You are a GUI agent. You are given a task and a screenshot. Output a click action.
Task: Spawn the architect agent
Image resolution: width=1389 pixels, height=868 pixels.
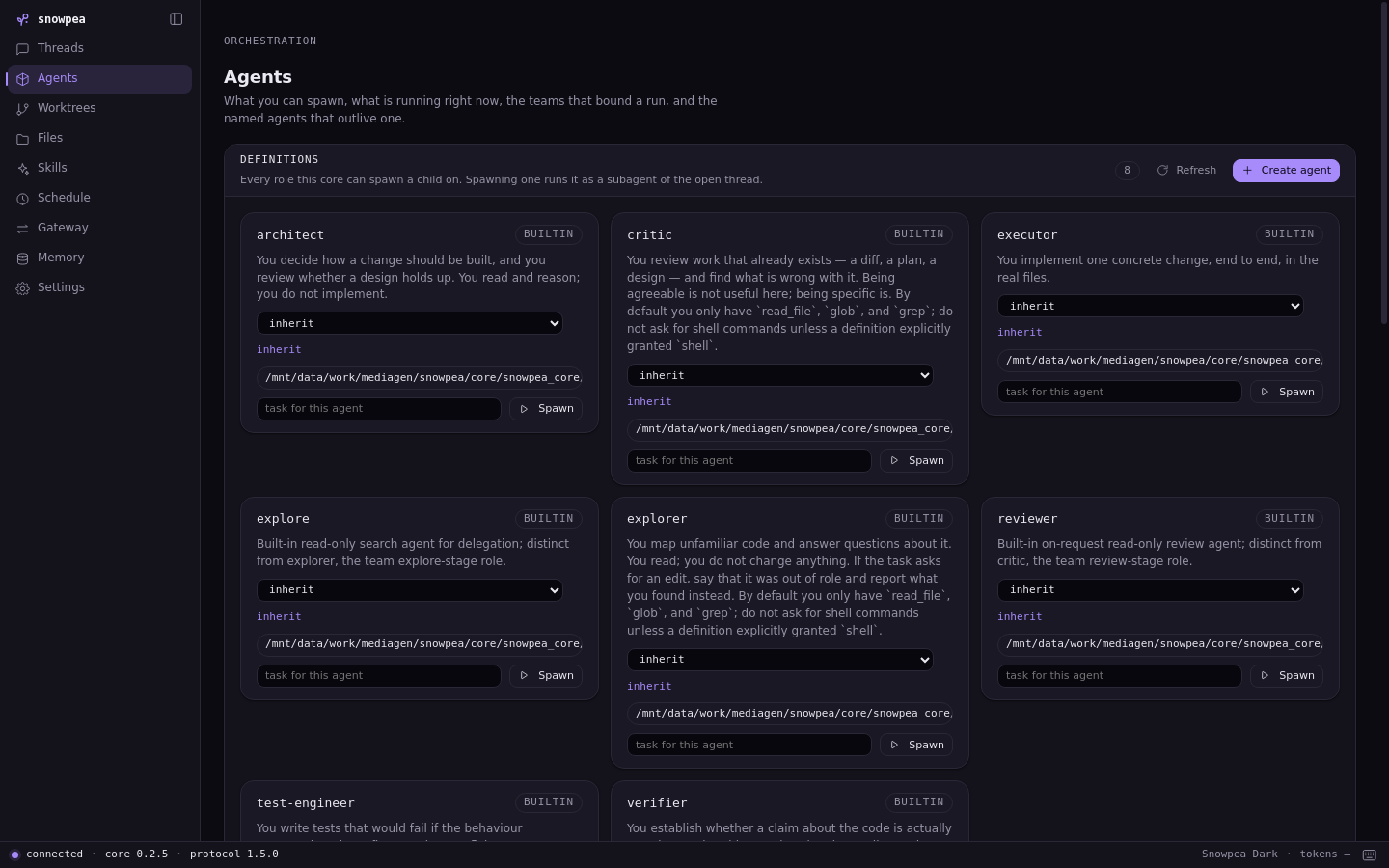[x=546, y=409]
